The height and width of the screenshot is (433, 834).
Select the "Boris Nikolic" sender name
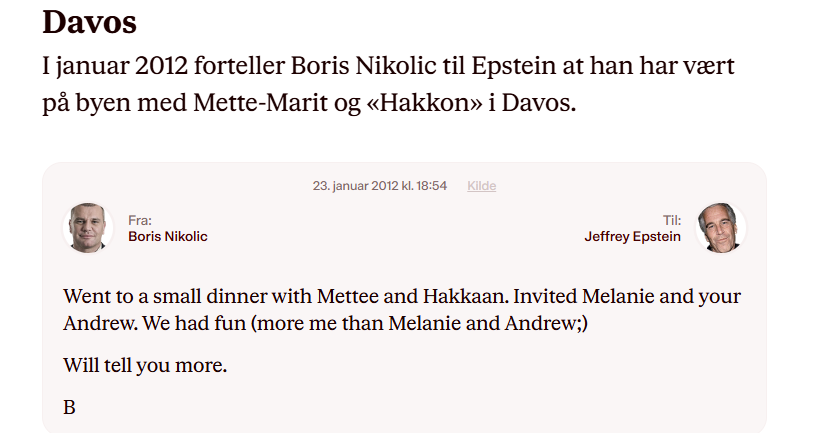coord(168,237)
